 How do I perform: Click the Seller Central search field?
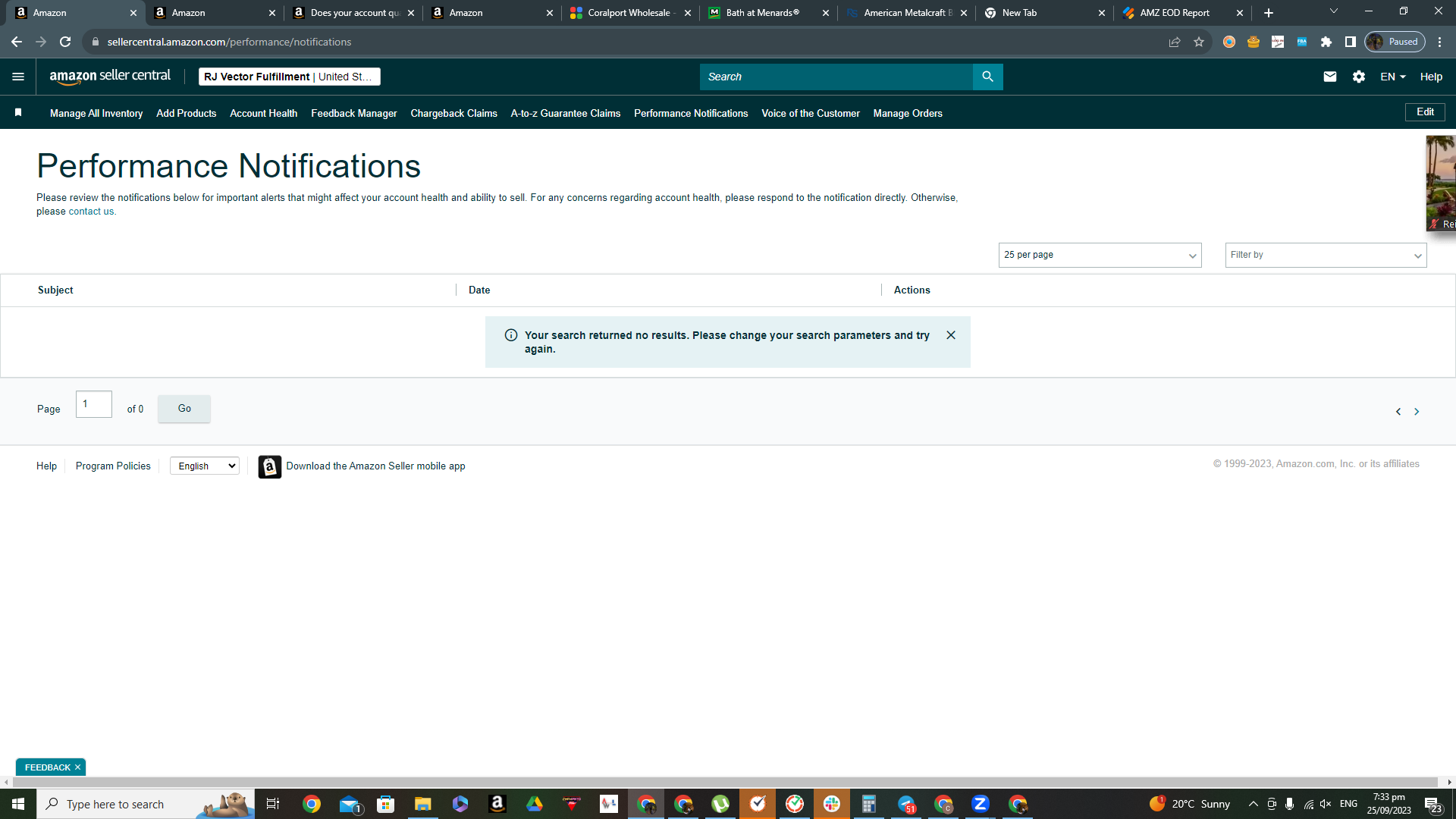point(836,77)
